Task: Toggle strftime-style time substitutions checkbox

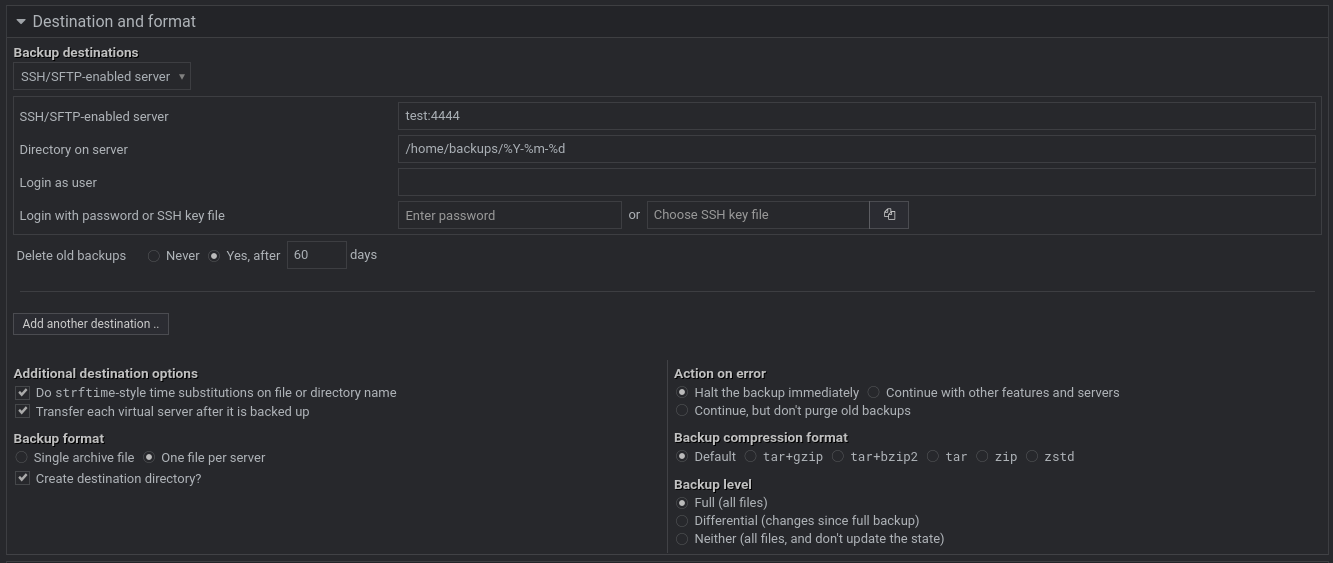Action: [x=23, y=393]
